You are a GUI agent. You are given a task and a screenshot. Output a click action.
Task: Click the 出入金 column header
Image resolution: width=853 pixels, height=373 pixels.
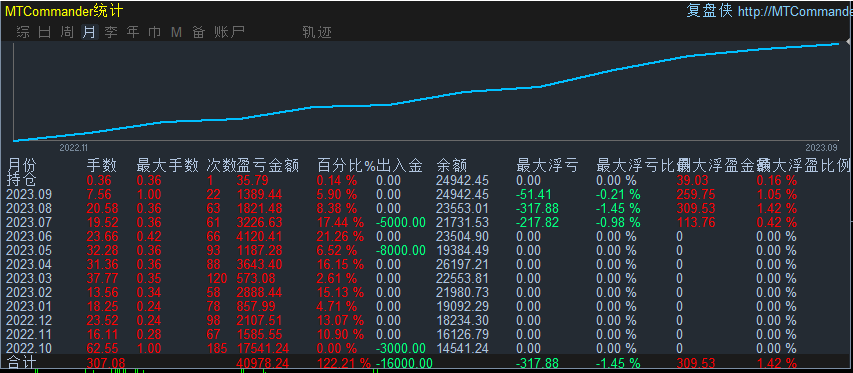[399, 165]
